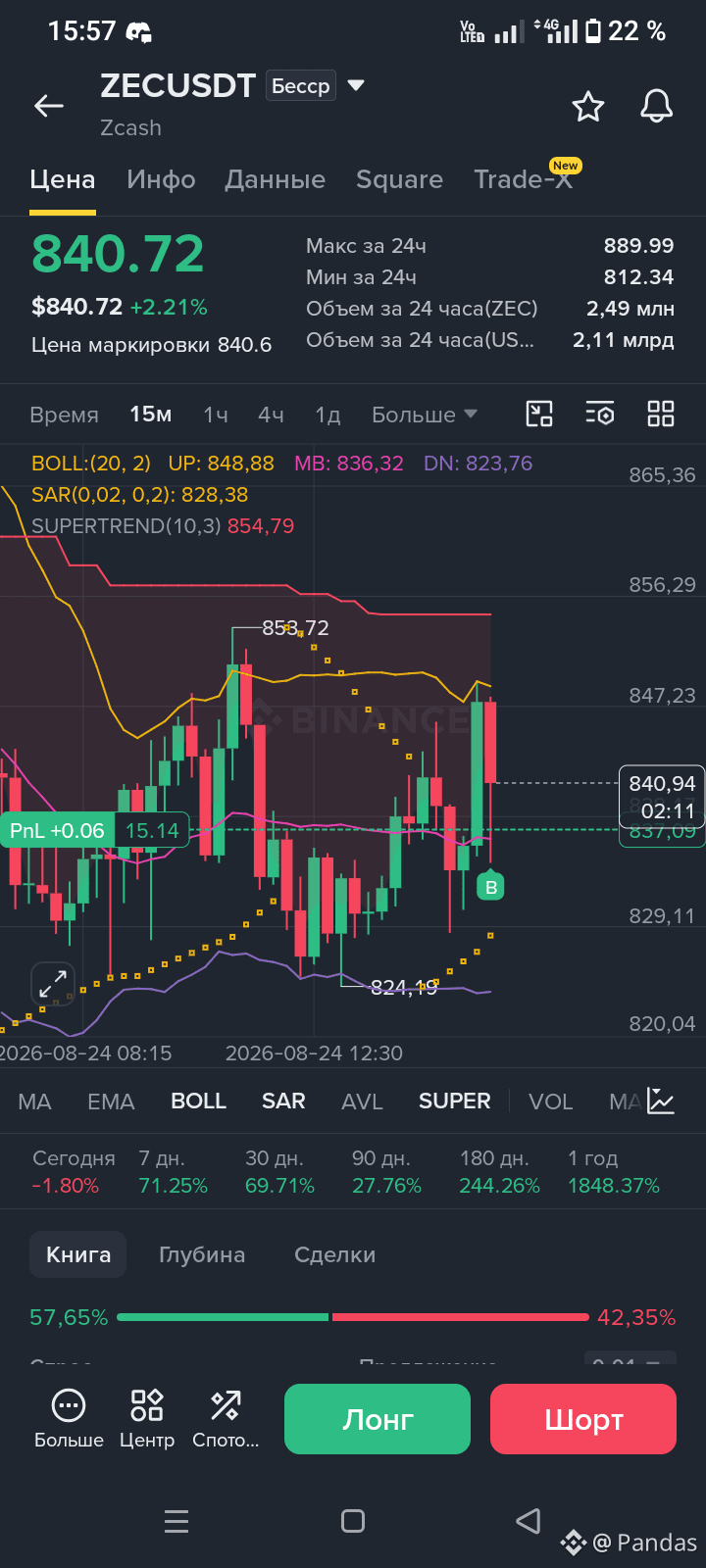Enable the VOL sub-indicator
This screenshot has height=1568, width=706.
coord(550,1102)
